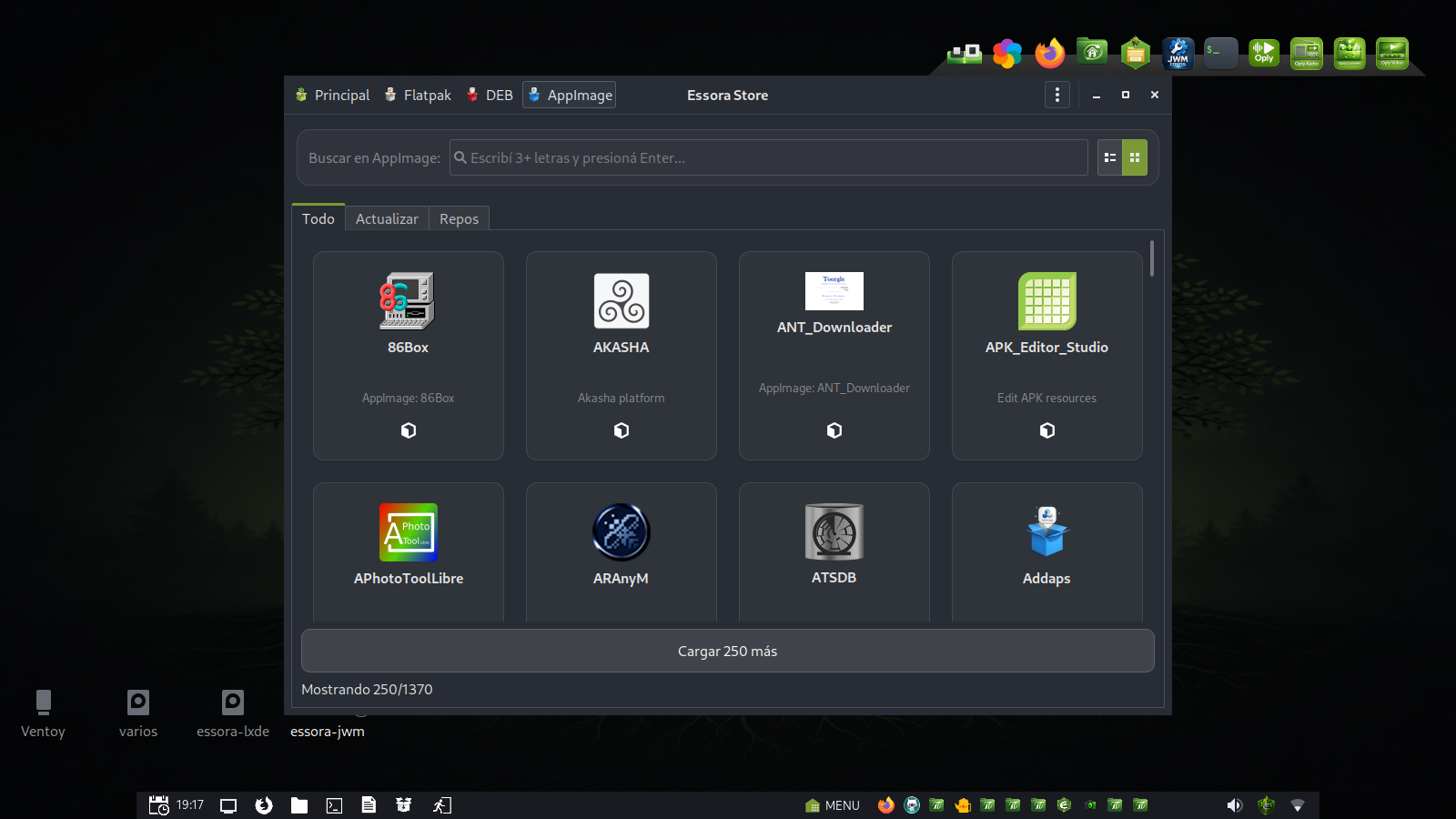
Task: Open the APhotoToolLibre app icon
Action: click(409, 532)
